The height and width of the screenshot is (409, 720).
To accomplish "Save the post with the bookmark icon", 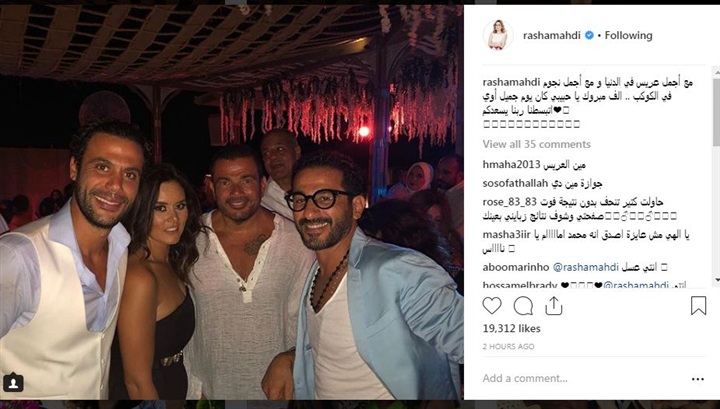I will click(x=698, y=306).
